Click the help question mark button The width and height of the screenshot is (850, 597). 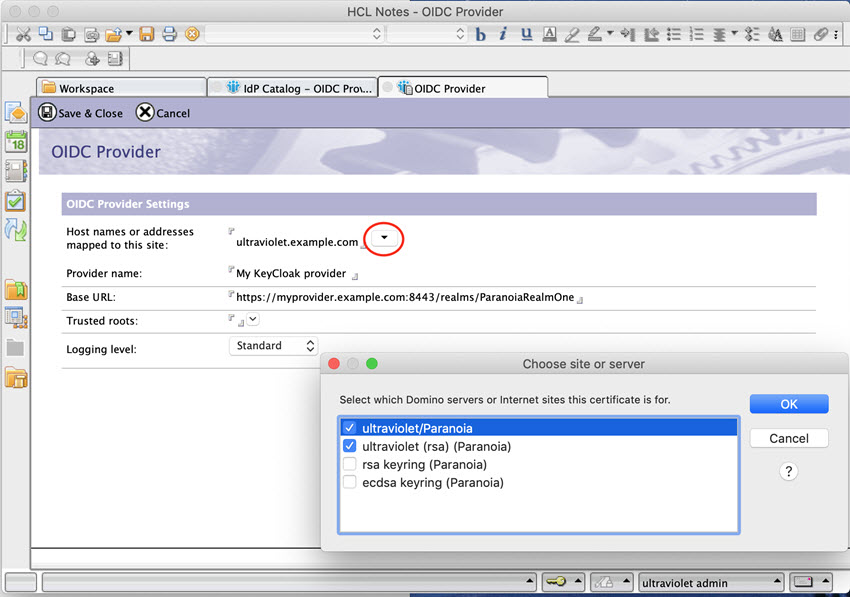click(789, 471)
